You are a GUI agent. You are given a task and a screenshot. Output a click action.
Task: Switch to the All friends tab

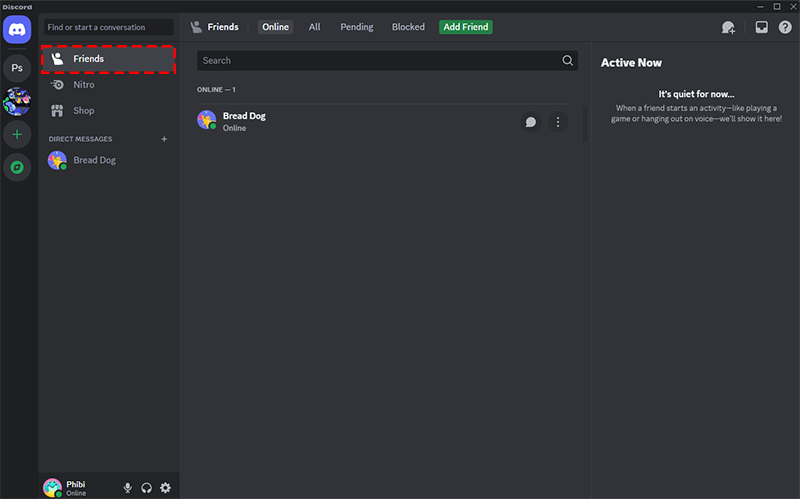[x=314, y=27]
